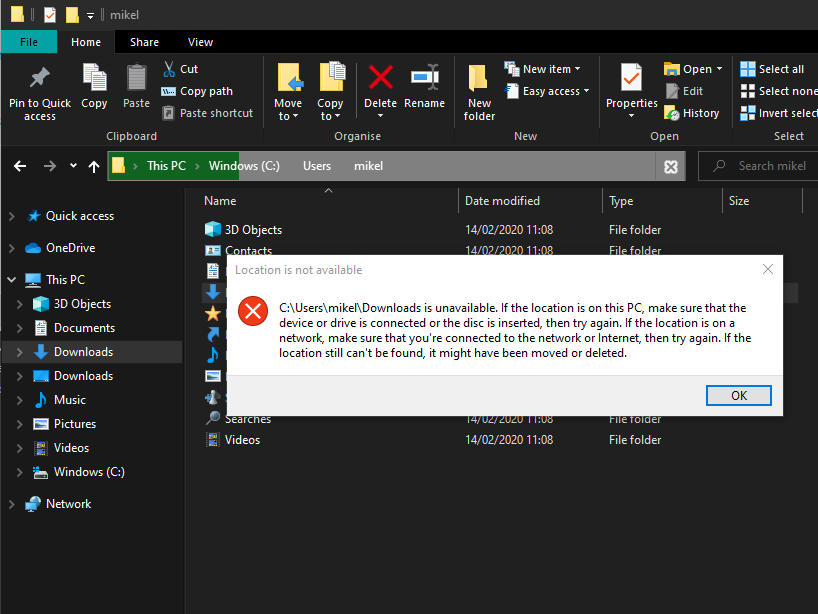
Task: Open Quick Access Toolbar customize arrow
Action: pyautogui.click(x=90, y=16)
